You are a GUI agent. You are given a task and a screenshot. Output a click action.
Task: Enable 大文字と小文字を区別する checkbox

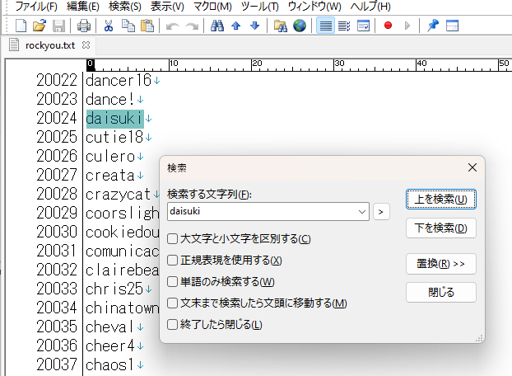172,239
